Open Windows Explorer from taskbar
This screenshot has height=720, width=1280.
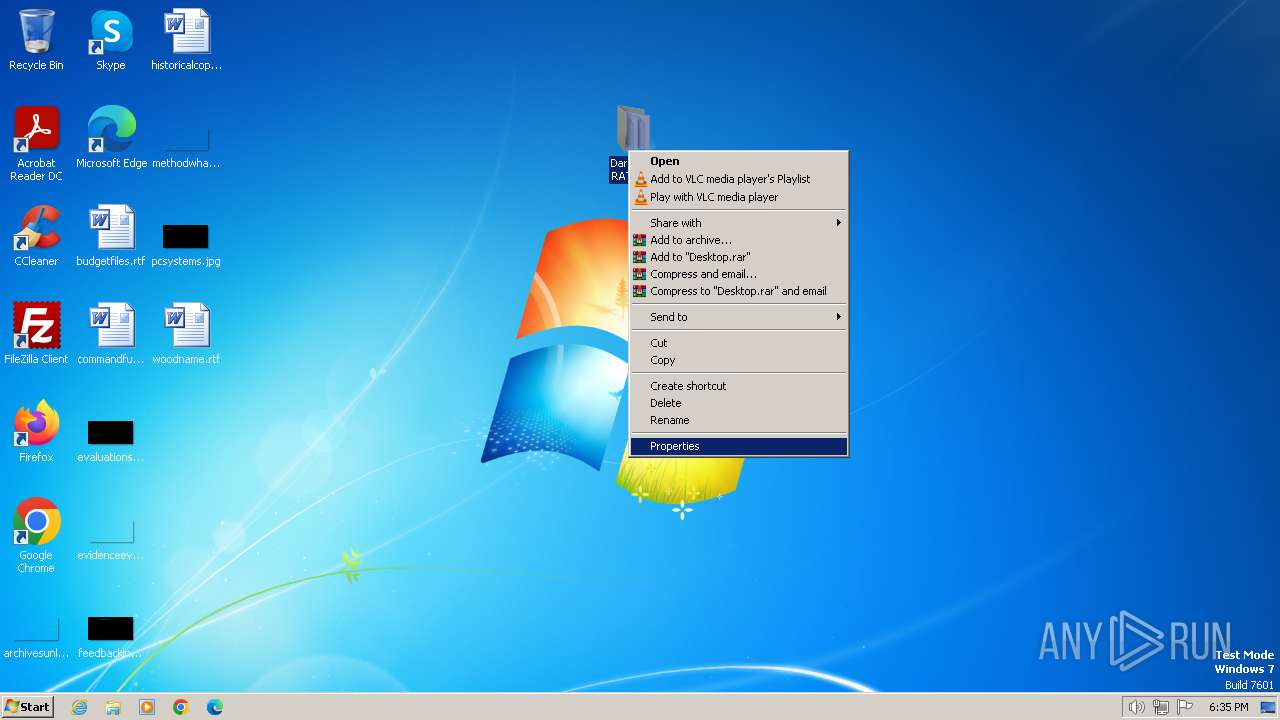pos(113,707)
